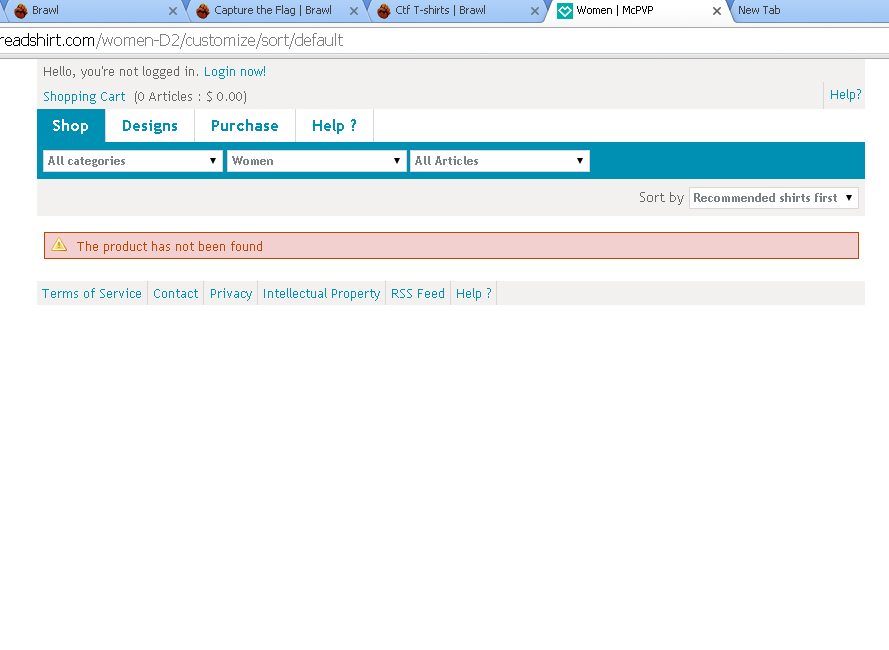Click the browser address bar URL
889x650 pixels.
200,41
